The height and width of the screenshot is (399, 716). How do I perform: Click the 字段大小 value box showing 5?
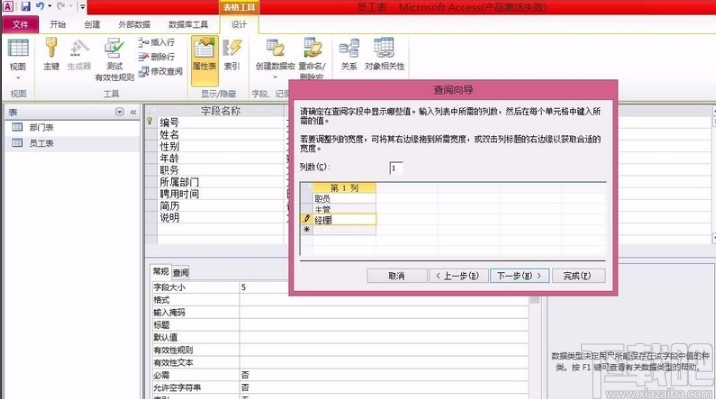pyautogui.click(x=384, y=287)
